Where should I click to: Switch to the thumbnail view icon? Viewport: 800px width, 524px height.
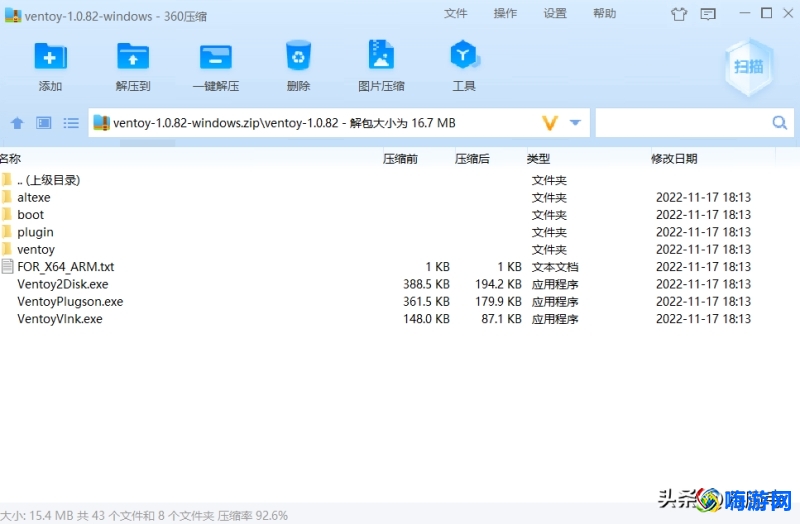click(43, 123)
